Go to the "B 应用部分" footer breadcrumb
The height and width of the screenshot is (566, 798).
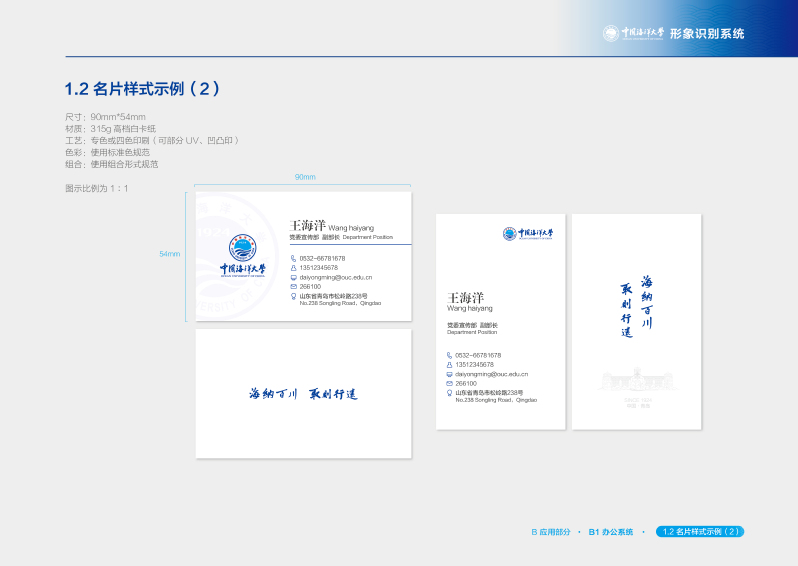pos(550,532)
